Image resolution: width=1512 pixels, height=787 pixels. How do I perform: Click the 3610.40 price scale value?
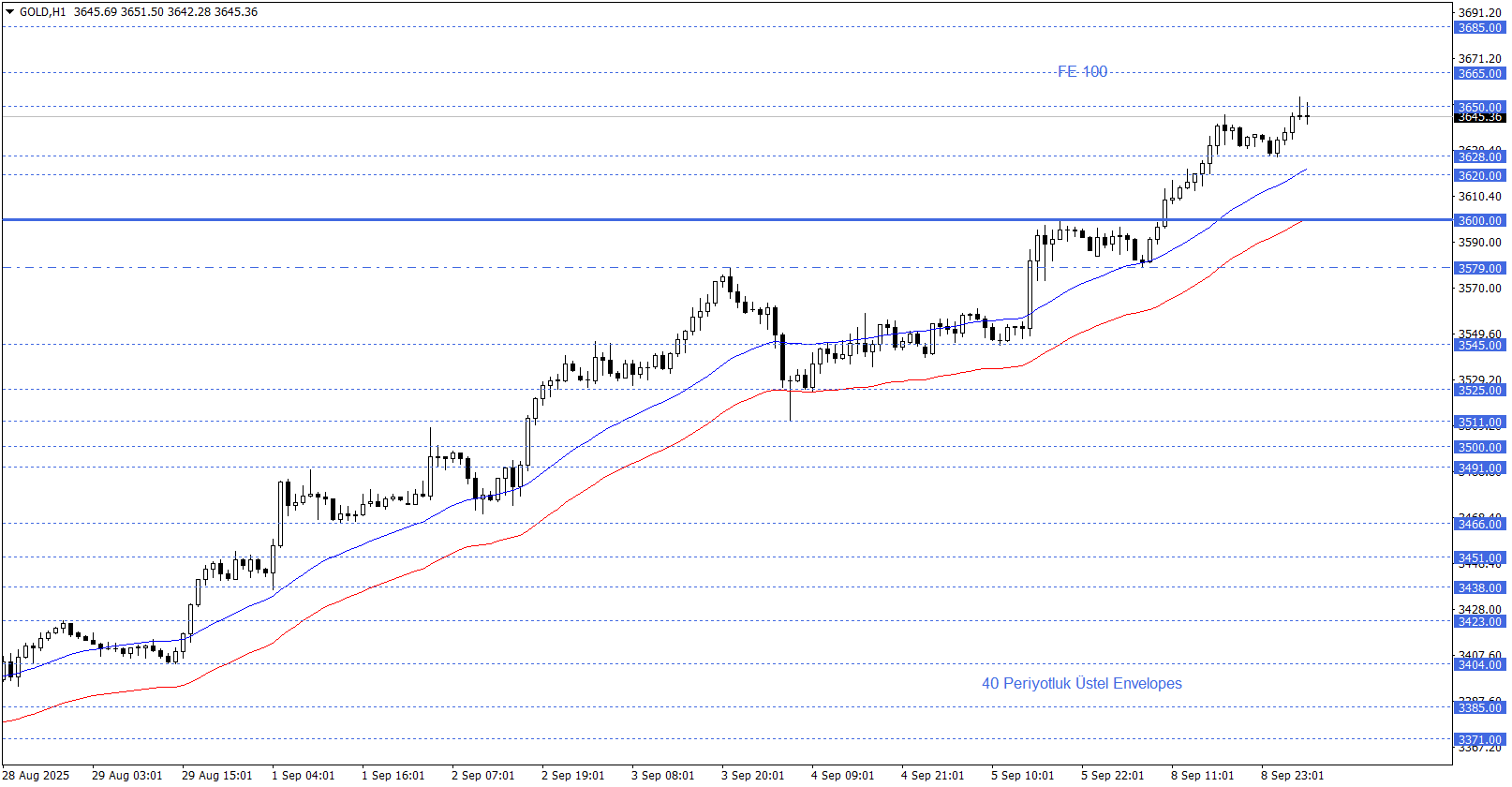pos(1480,196)
